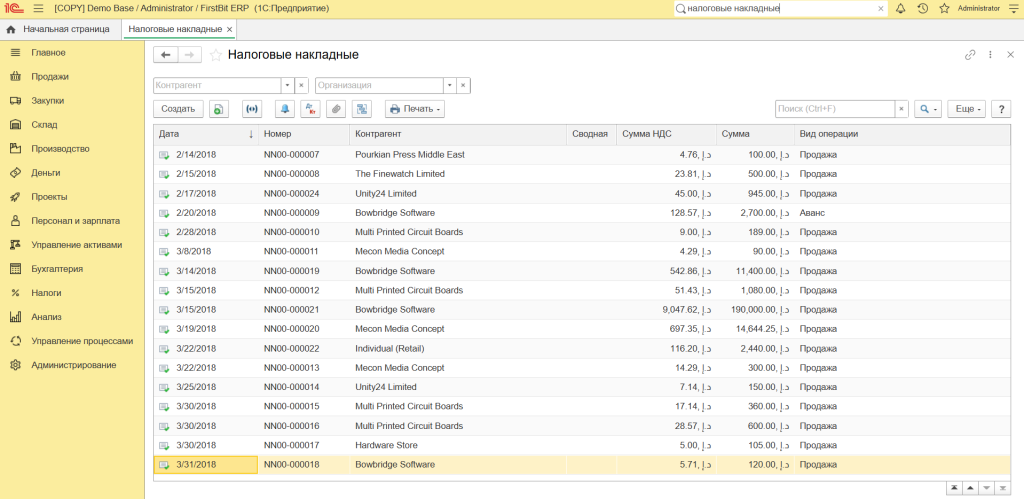Open attached files paperclip icon
The height and width of the screenshot is (499, 1024).
click(x=336, y=109)
